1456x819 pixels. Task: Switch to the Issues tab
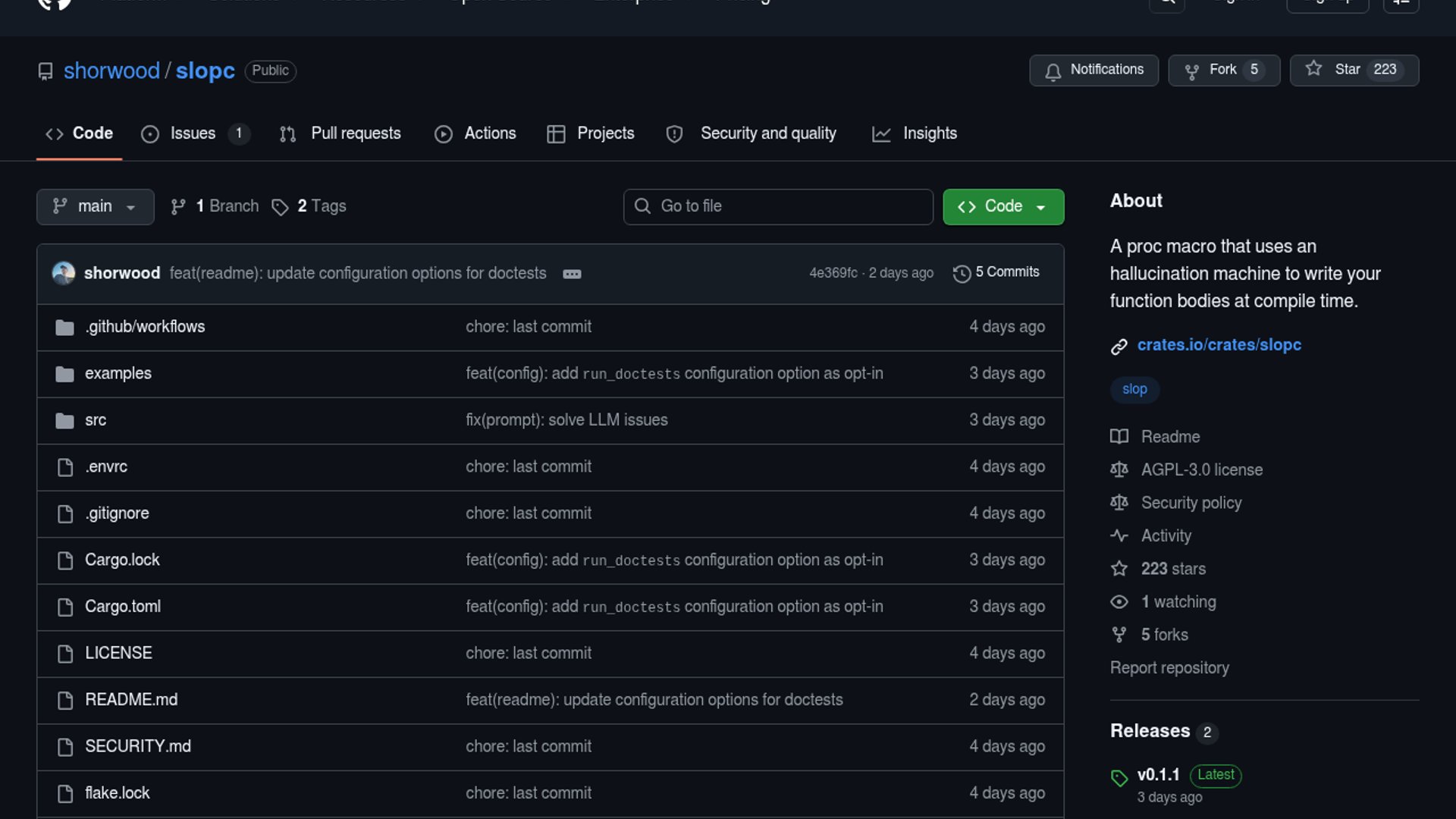click(193, 133)
